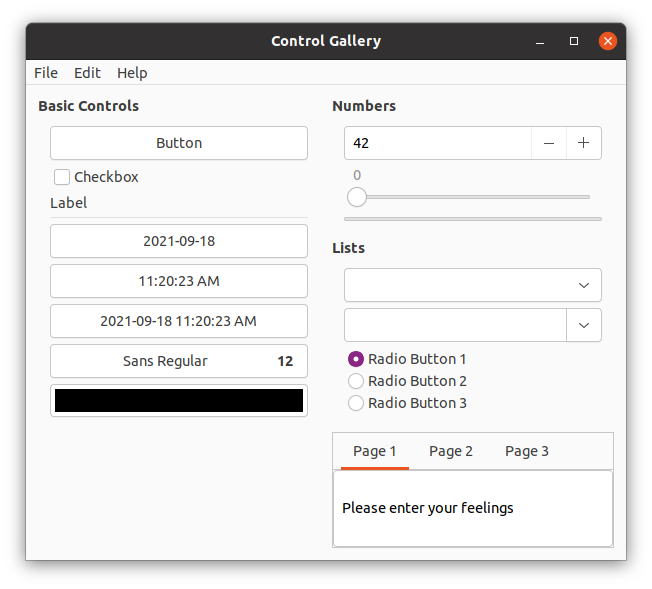Switch to the Page 2 tab
The image size is (652, 589).
[451, 451]
